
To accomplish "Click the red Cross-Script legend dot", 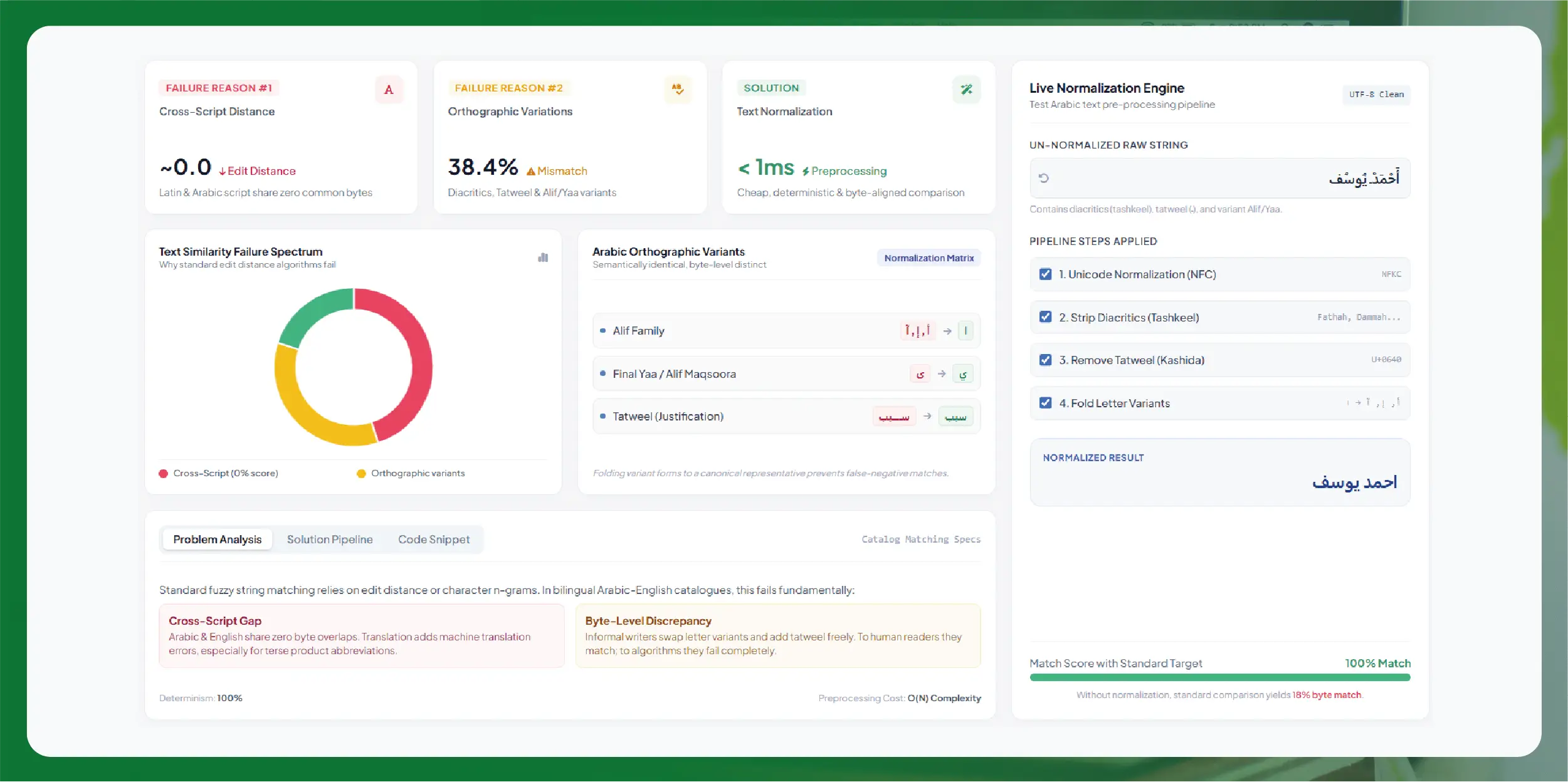I will pos(164,474).
